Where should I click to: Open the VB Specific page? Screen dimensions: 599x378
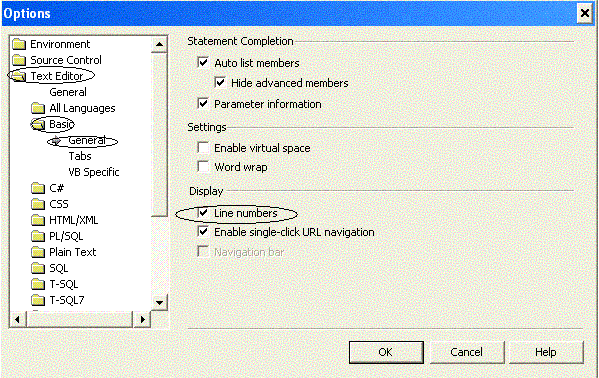94,172
